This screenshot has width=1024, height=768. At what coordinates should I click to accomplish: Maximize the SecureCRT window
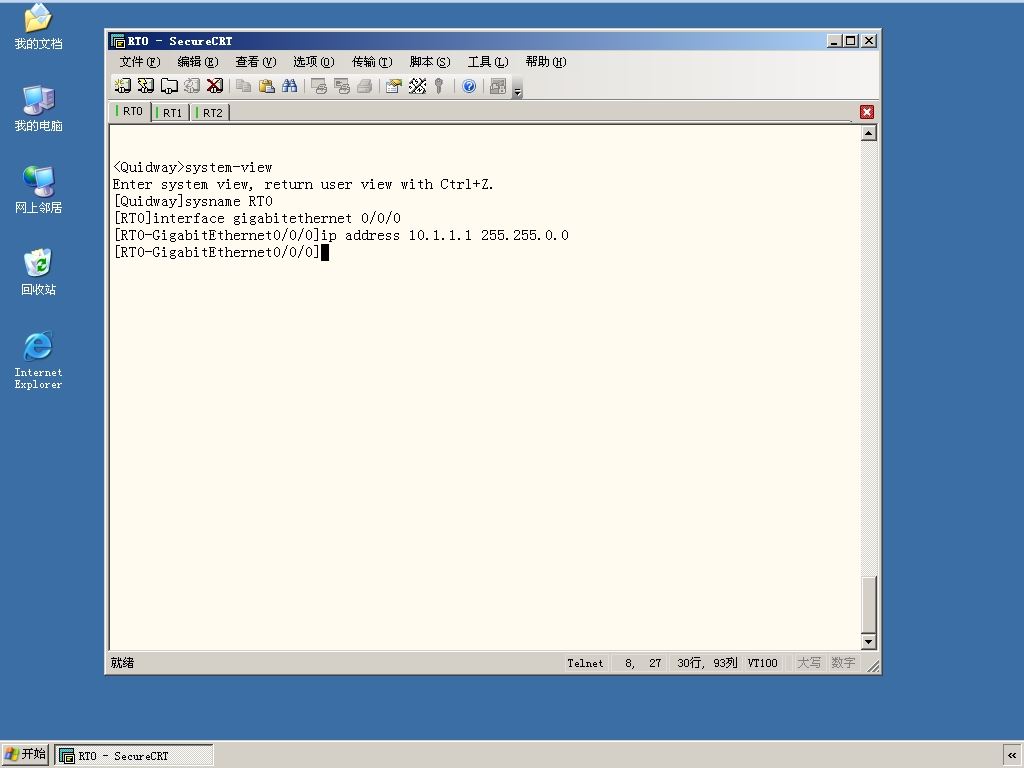pyautogui.click(x=850, y=41)
